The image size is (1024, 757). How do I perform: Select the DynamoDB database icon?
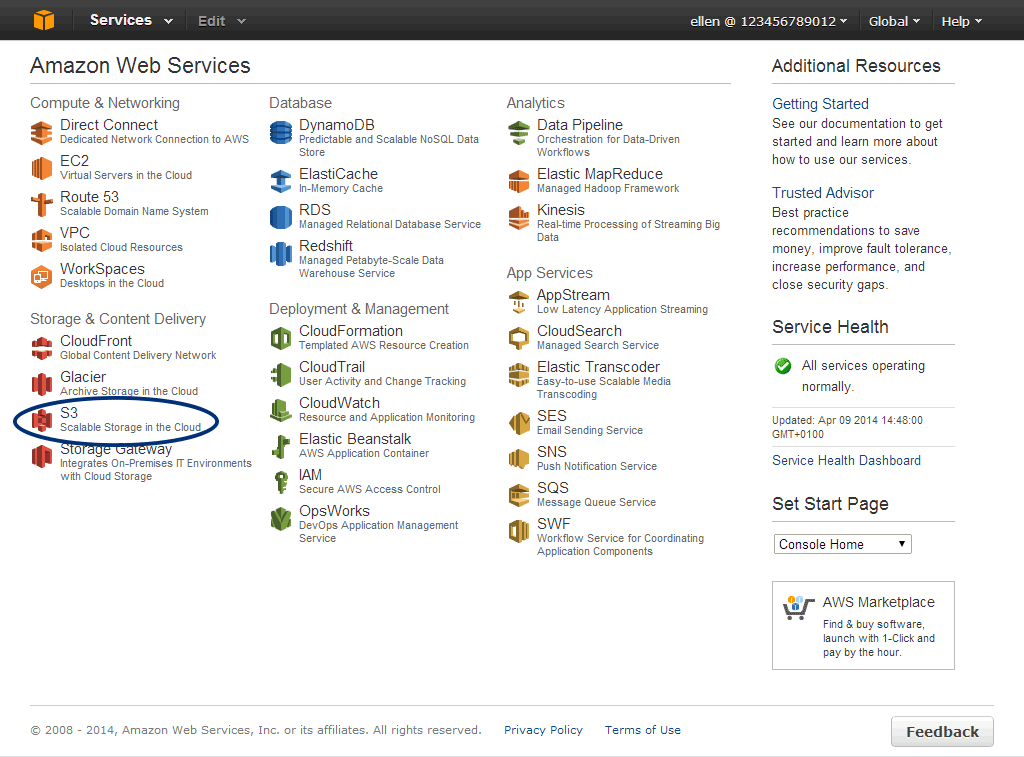(281, 132)
